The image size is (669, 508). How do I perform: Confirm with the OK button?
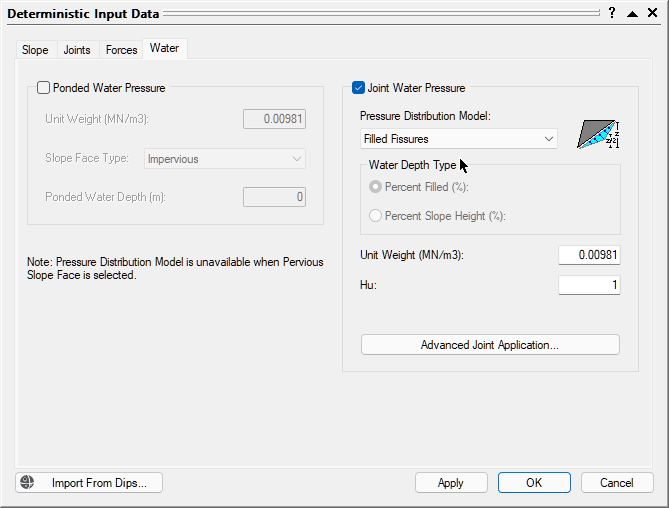pyautogui.click(x=534, y=483)
